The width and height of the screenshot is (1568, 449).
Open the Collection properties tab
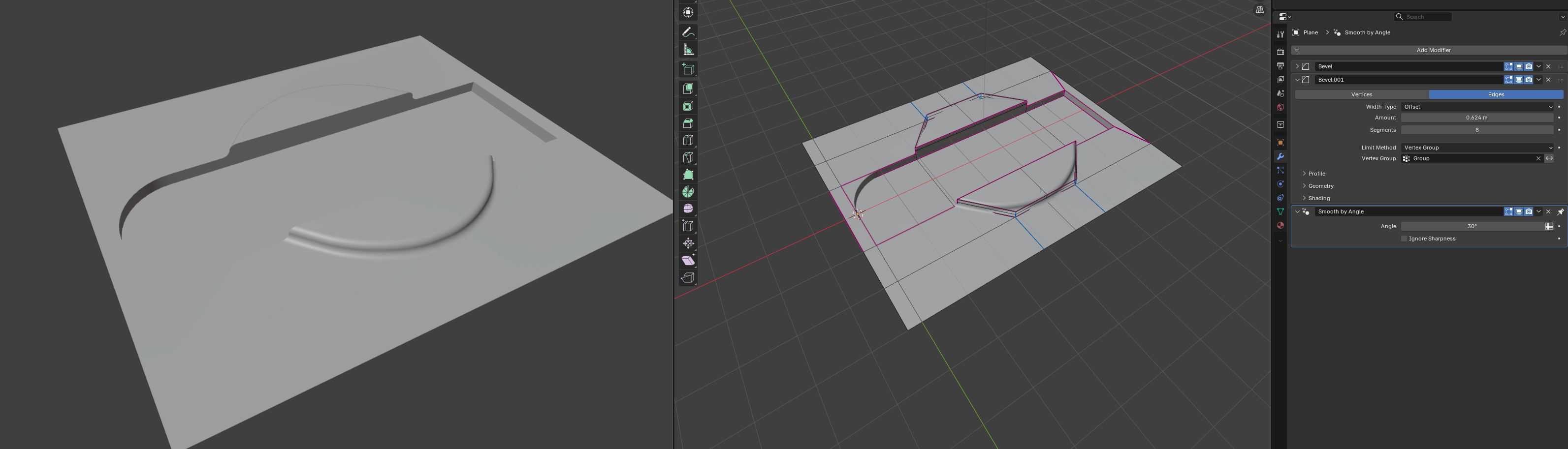coord(1280,125)
